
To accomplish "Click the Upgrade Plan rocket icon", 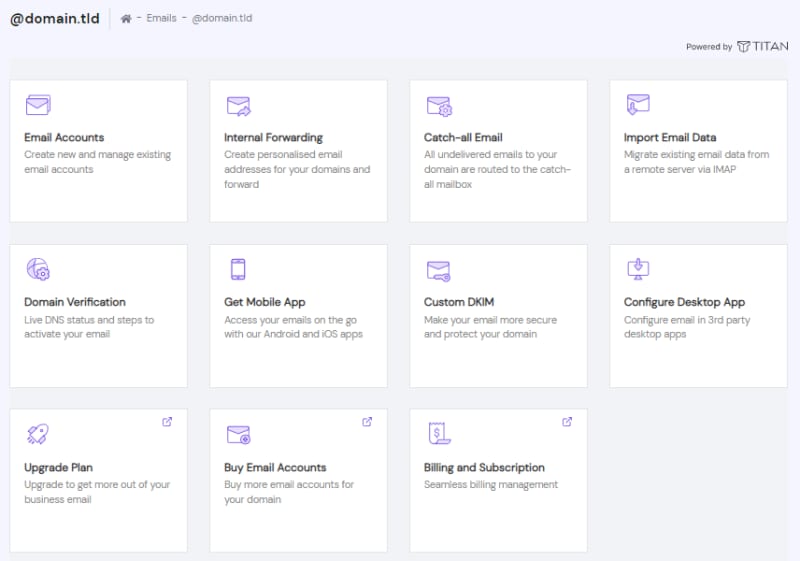I will tap(38, 434).
